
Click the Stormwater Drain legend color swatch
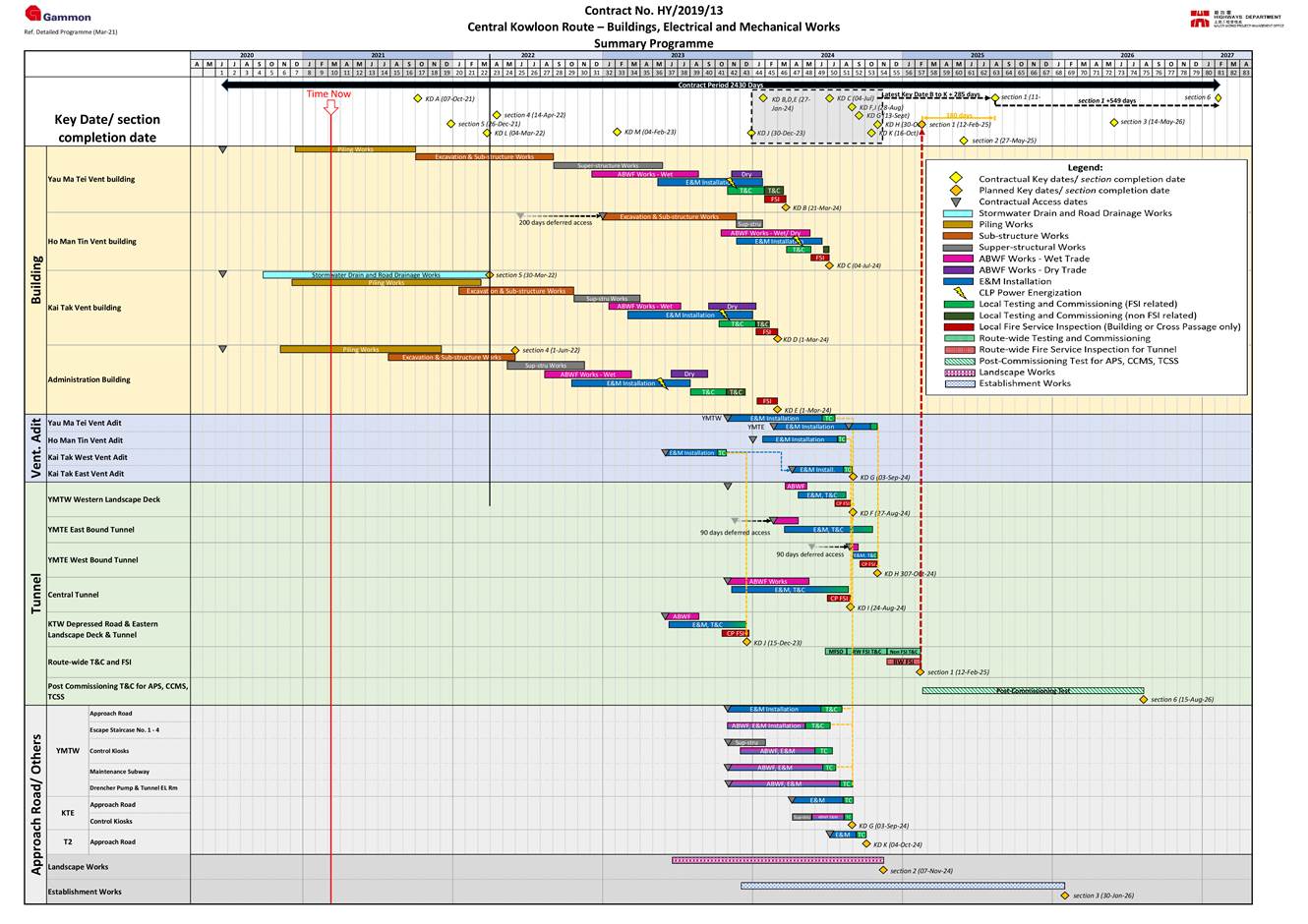[x=957, y=213]
